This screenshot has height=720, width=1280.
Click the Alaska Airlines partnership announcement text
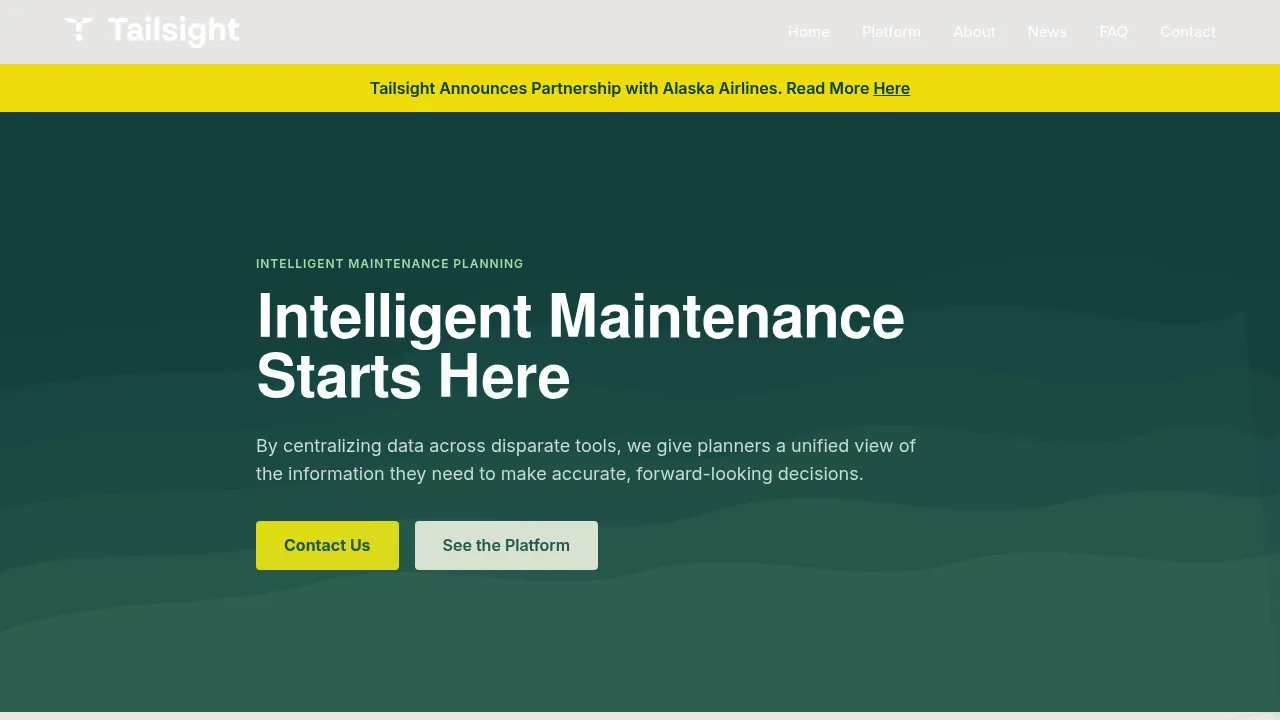point(619,88)
